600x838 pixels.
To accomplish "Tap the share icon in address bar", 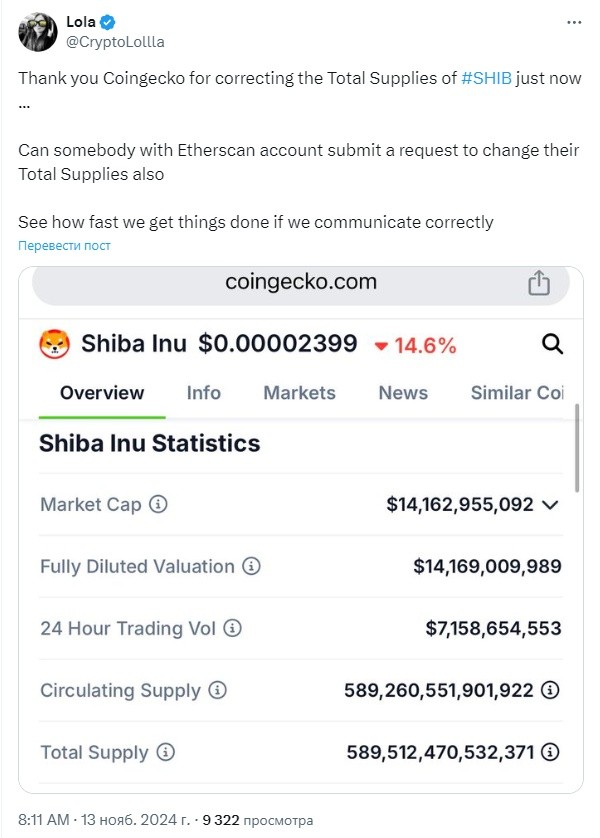I will (539, 283).
